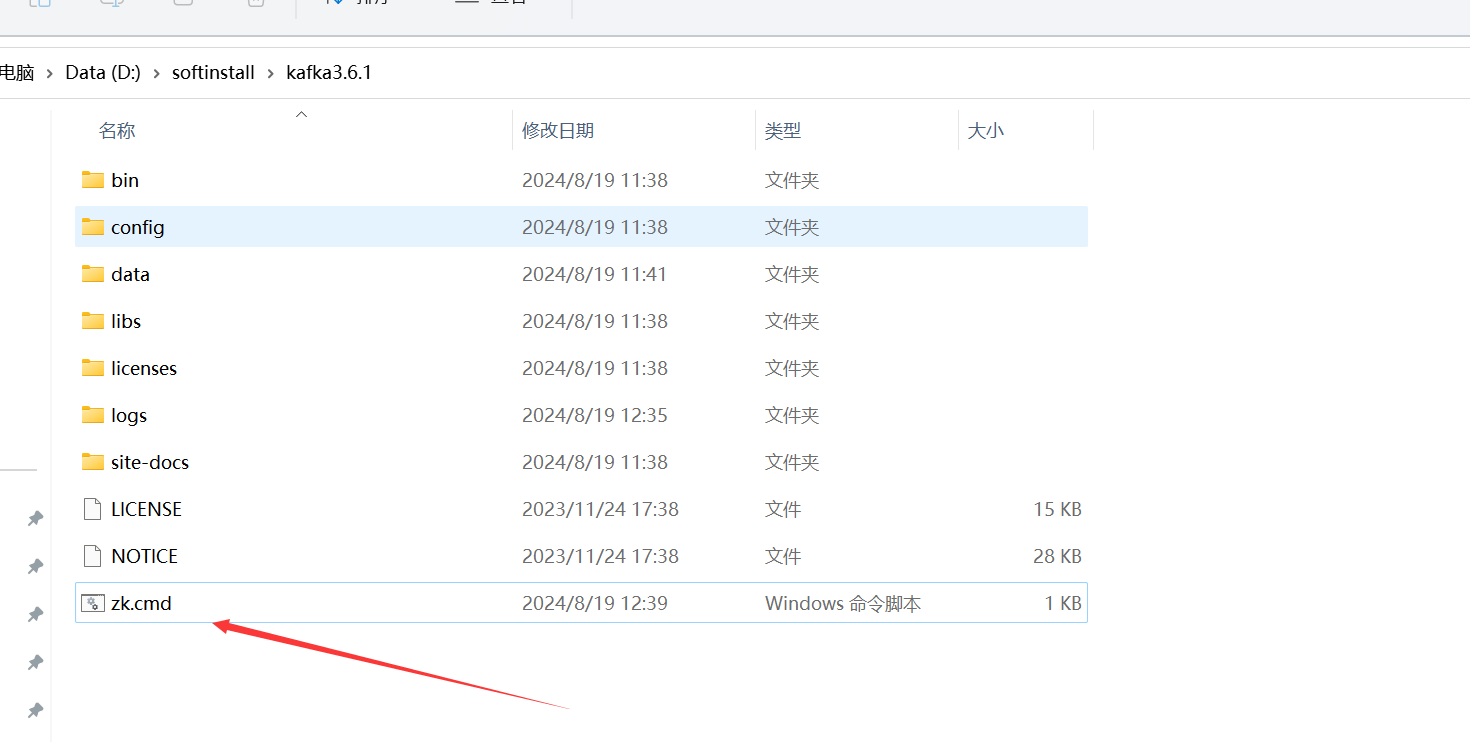The image size is (1470, 742).
Task: Go to Data (D:) in the address bar
Action: (103, 73)
